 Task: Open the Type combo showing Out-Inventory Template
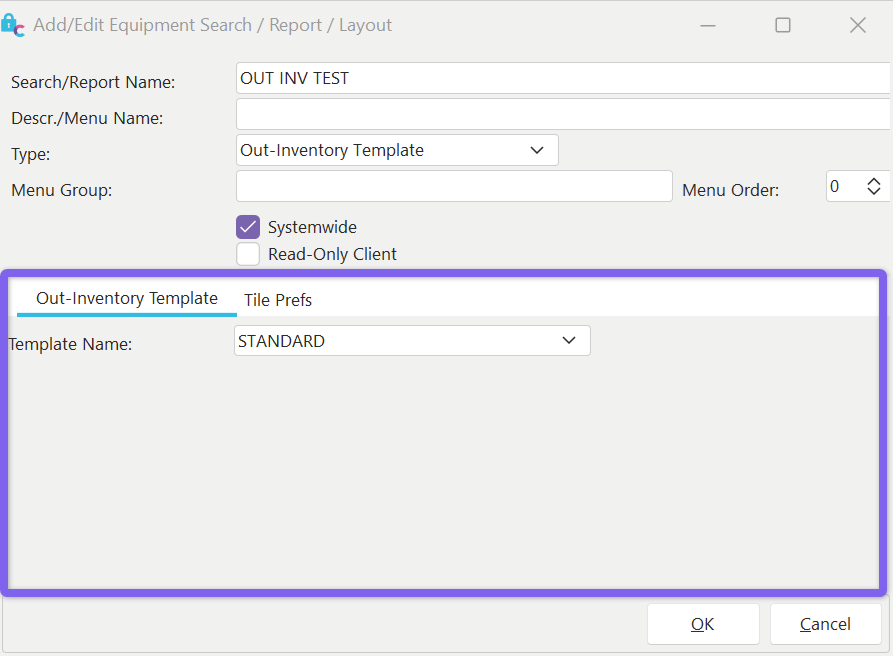(x=380, y=150)
